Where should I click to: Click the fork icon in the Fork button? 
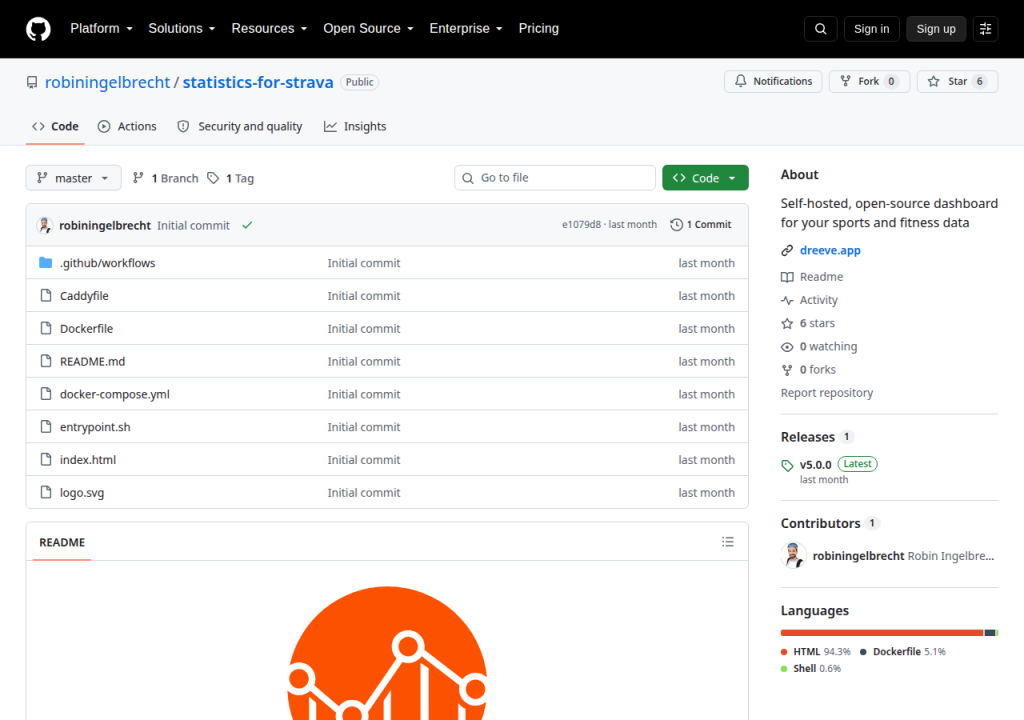point(845,81)
